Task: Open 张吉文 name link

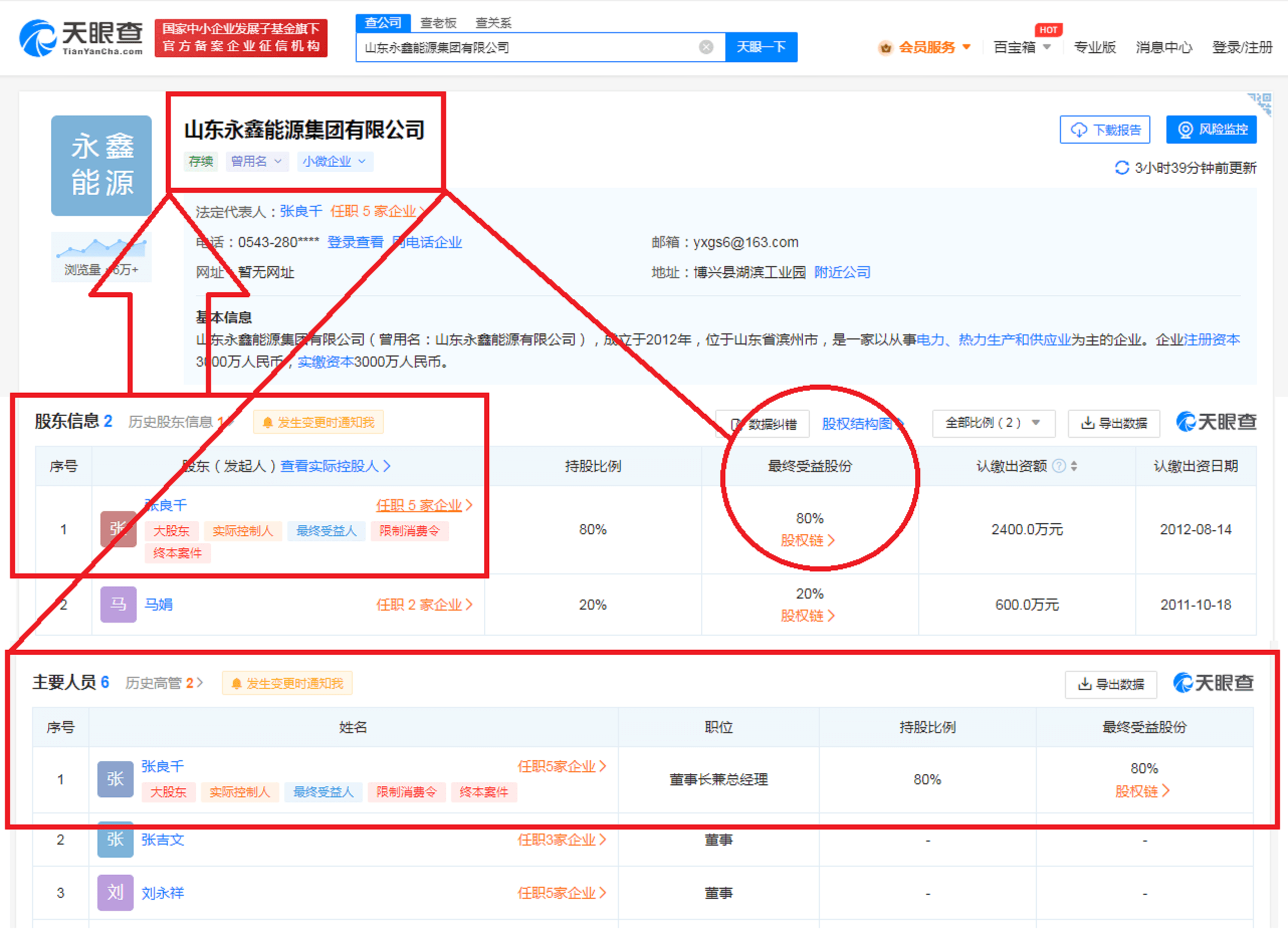Action: (163, 840)
